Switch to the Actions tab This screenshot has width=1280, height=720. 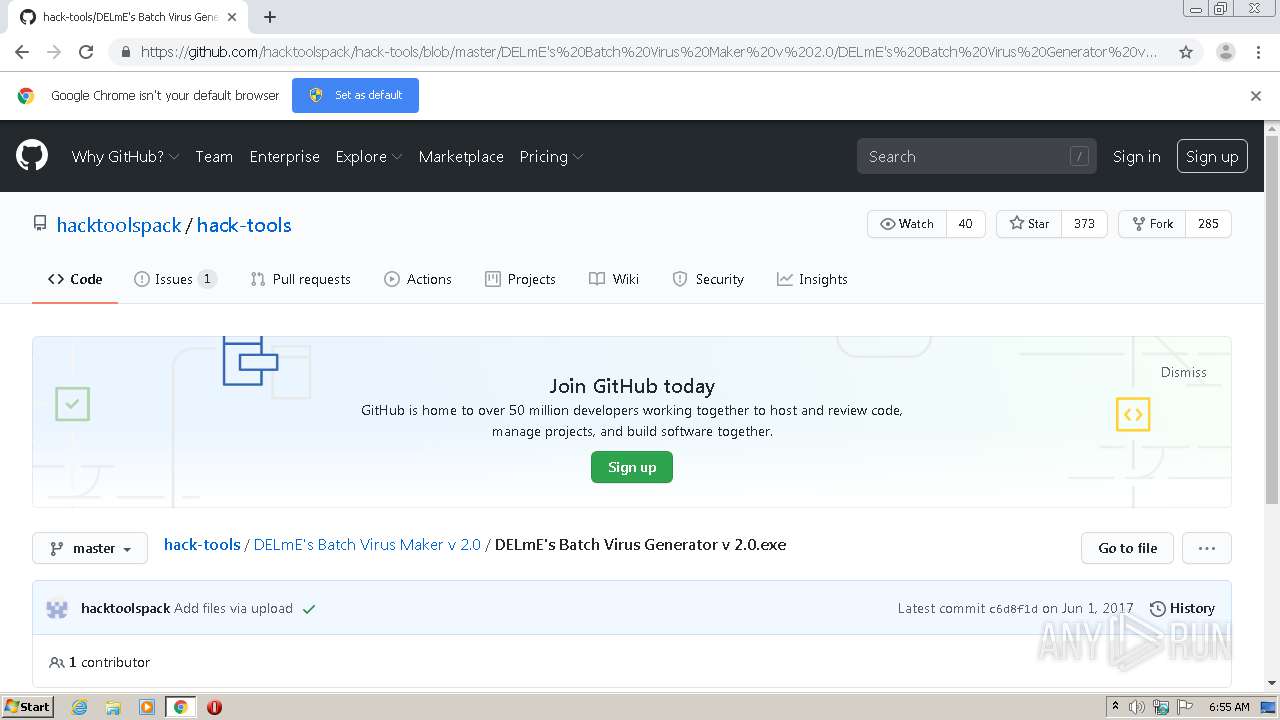418,279
